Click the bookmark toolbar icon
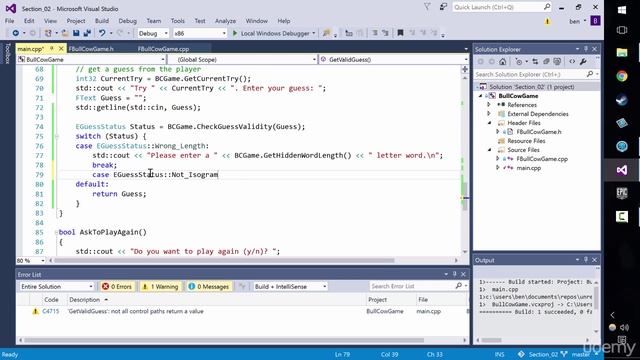 coord(400,33)
